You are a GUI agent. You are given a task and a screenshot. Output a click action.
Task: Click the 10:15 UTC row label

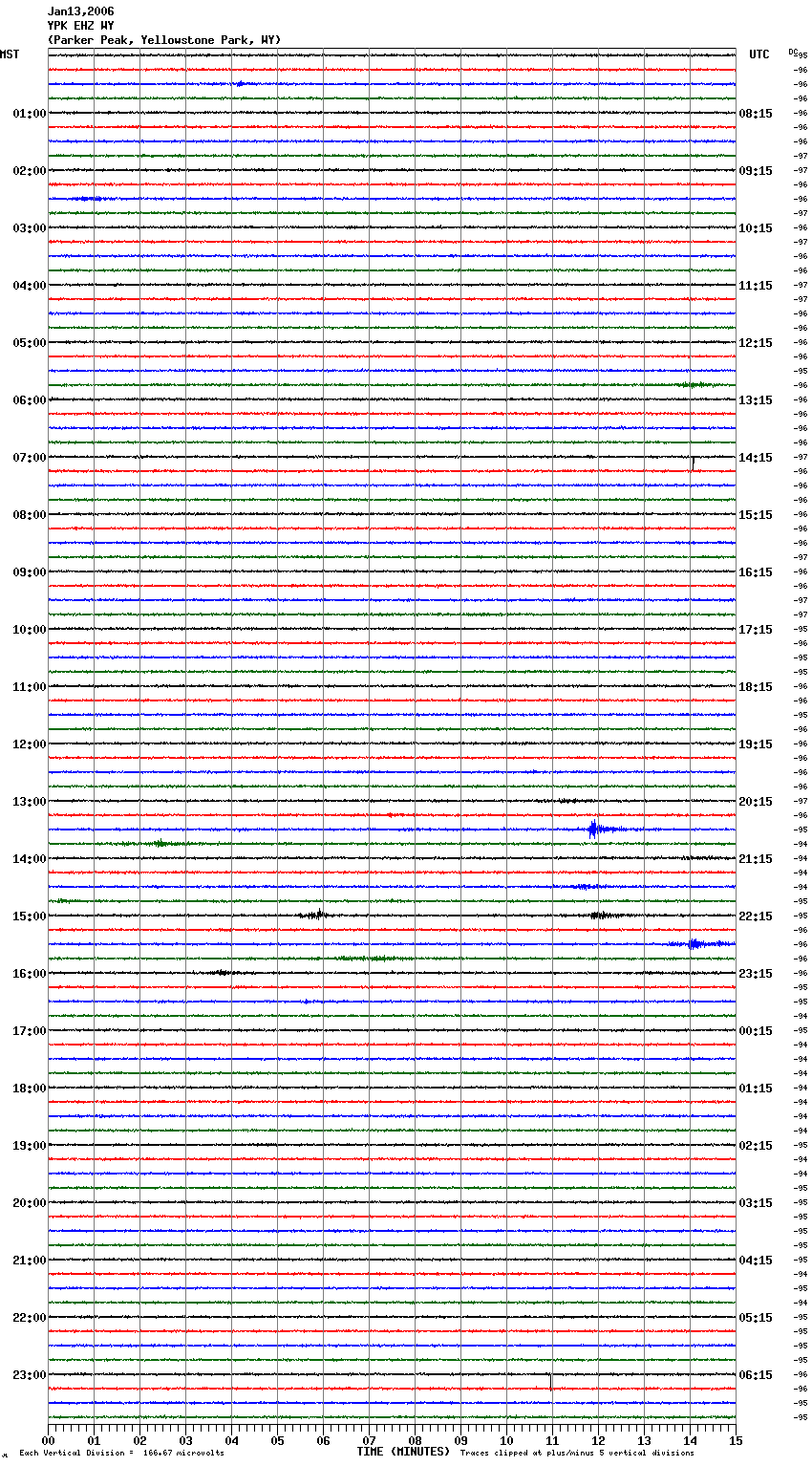coord(756,228)
